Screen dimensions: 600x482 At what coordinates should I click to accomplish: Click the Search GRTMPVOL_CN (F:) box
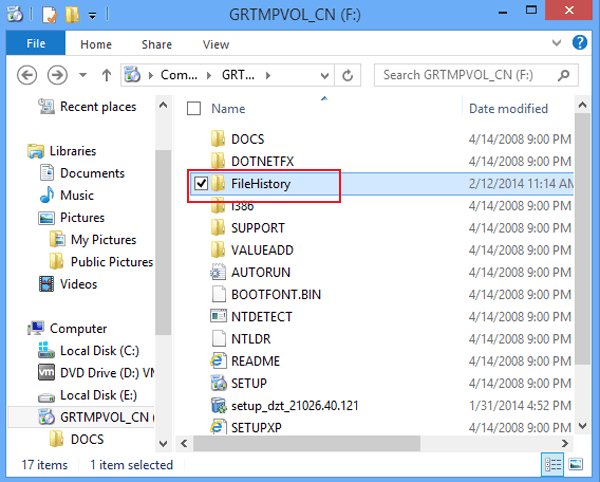pyautogui.click(x=476, y=75)
